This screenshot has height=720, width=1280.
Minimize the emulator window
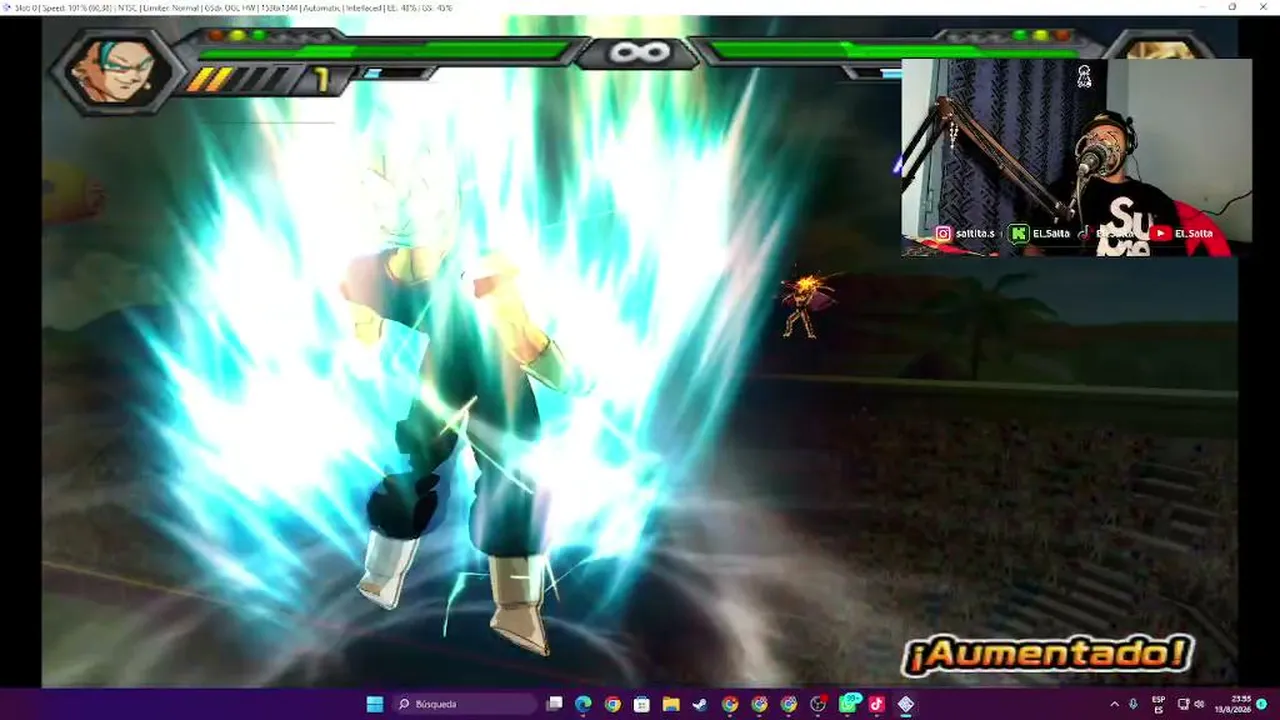click(x=1204, y=7)
